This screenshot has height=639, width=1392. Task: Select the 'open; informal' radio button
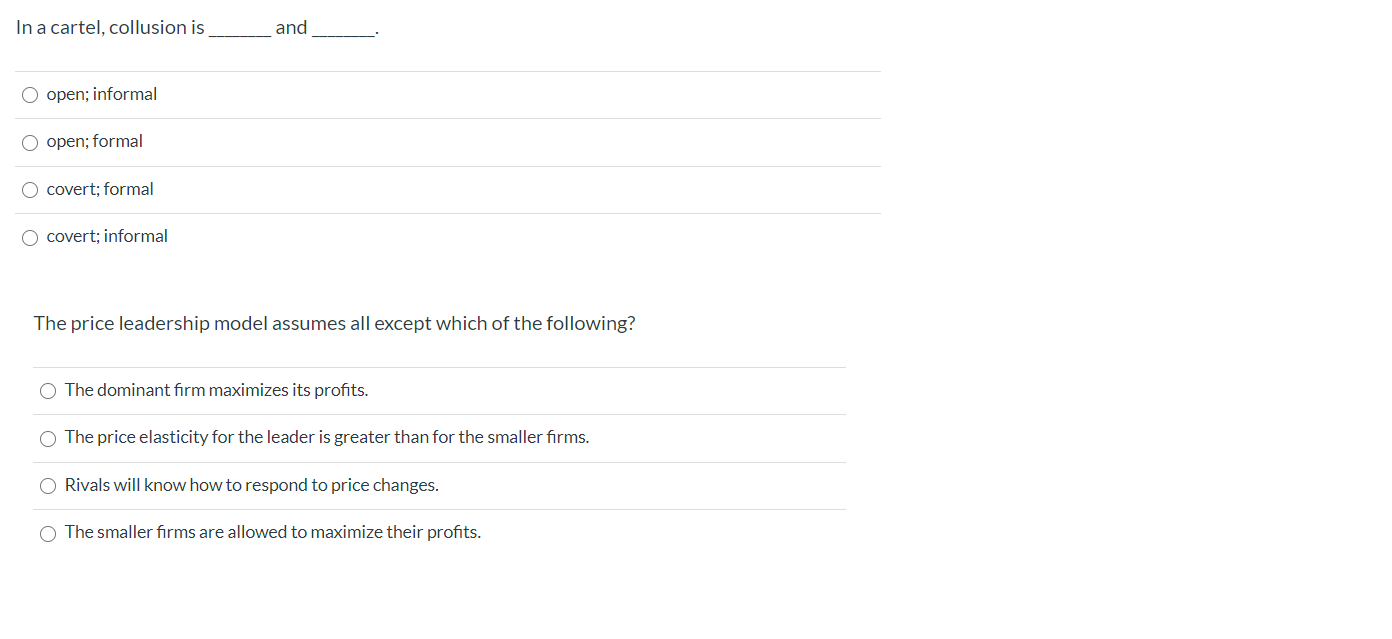point(30,95)
